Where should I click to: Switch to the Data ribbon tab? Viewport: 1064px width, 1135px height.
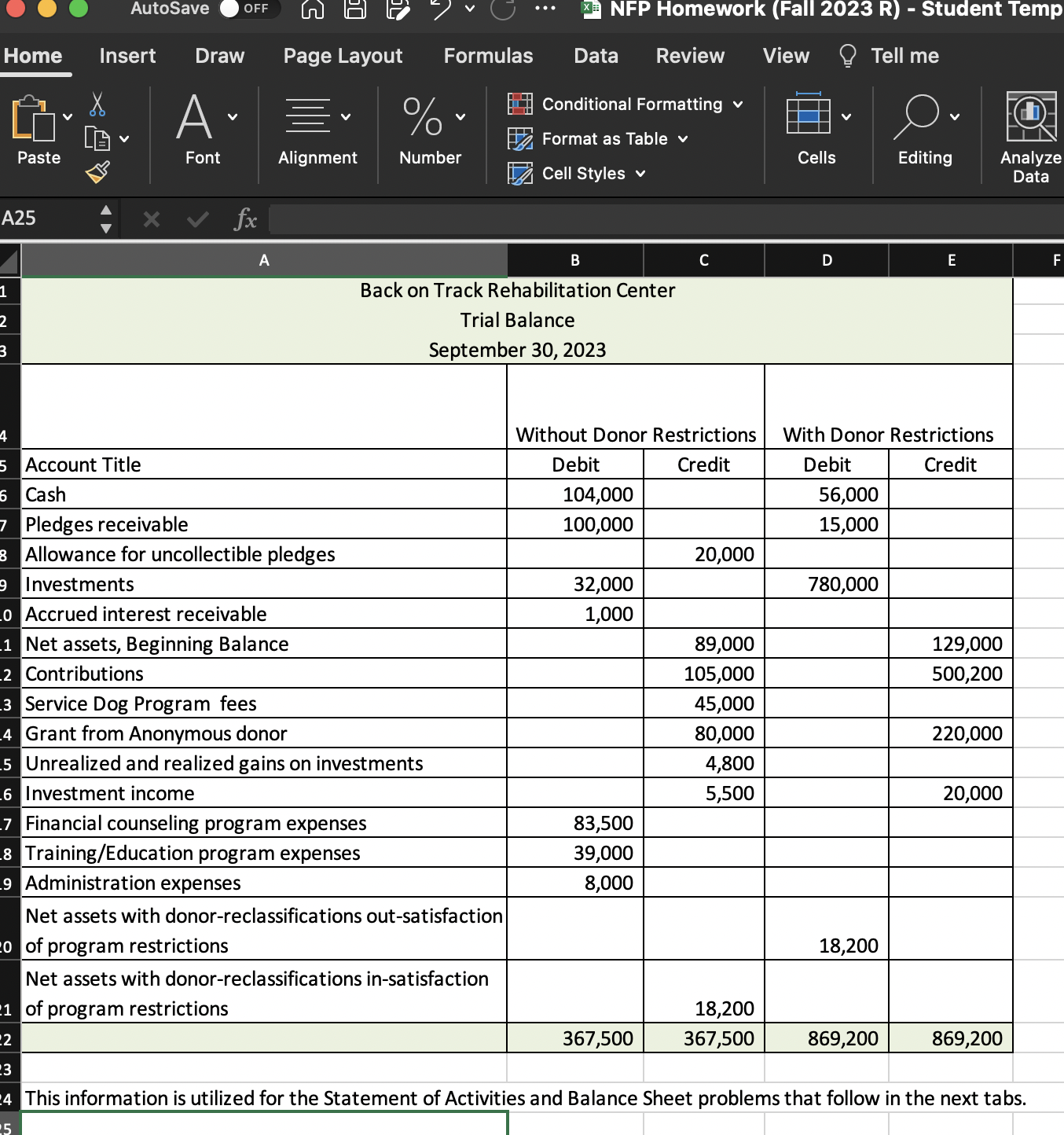(x=595, y=55)
